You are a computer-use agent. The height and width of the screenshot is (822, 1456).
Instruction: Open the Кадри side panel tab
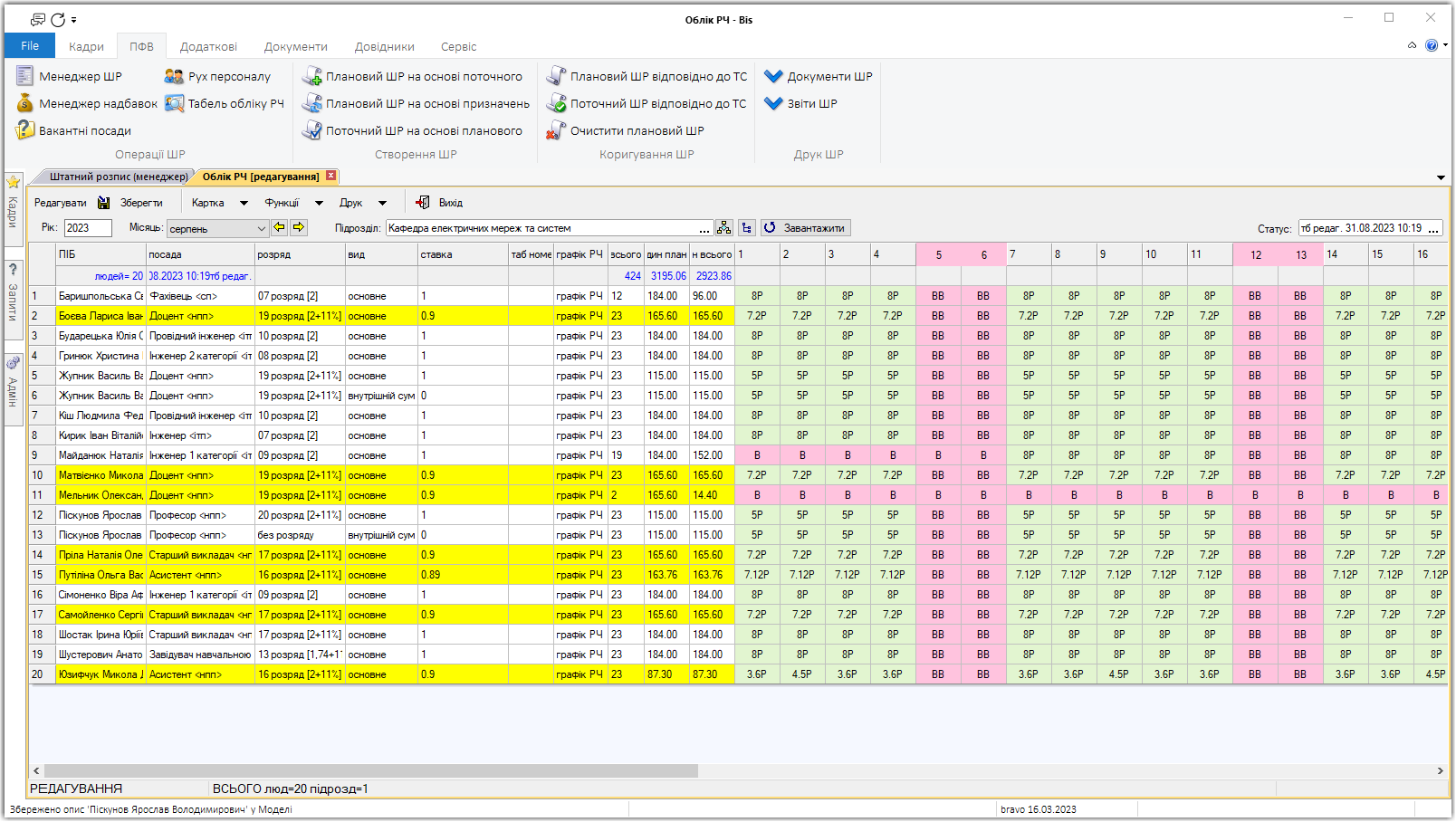coord(13,212)
